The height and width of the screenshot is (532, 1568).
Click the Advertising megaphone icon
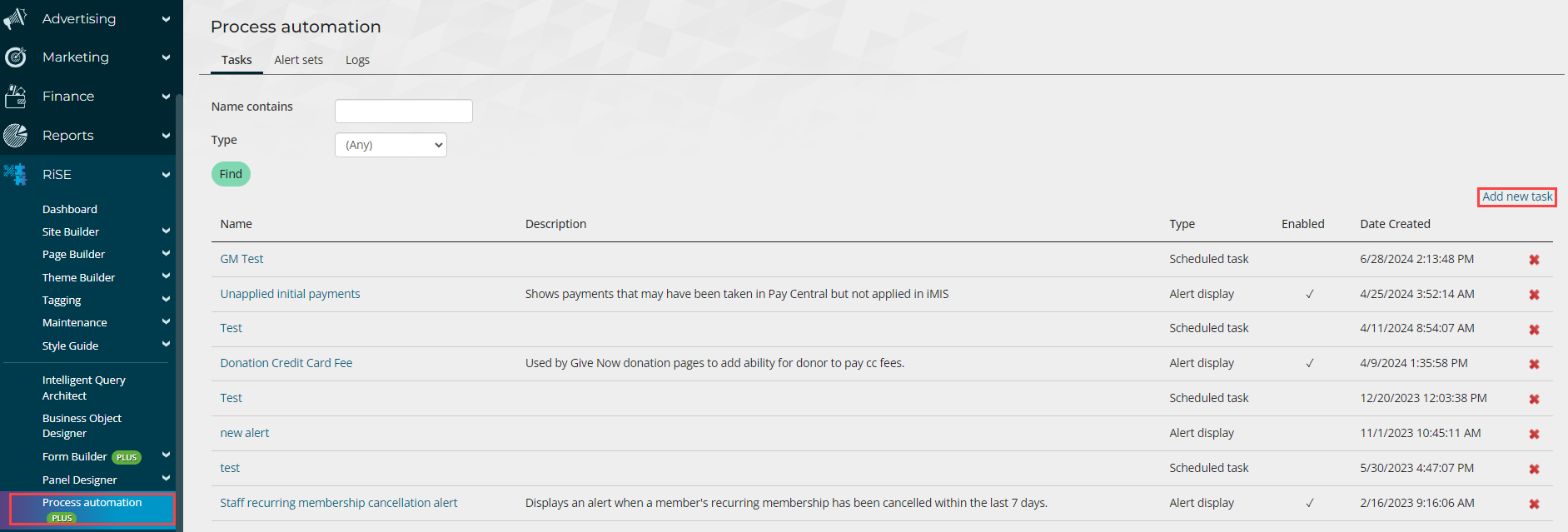click(16, 18)
